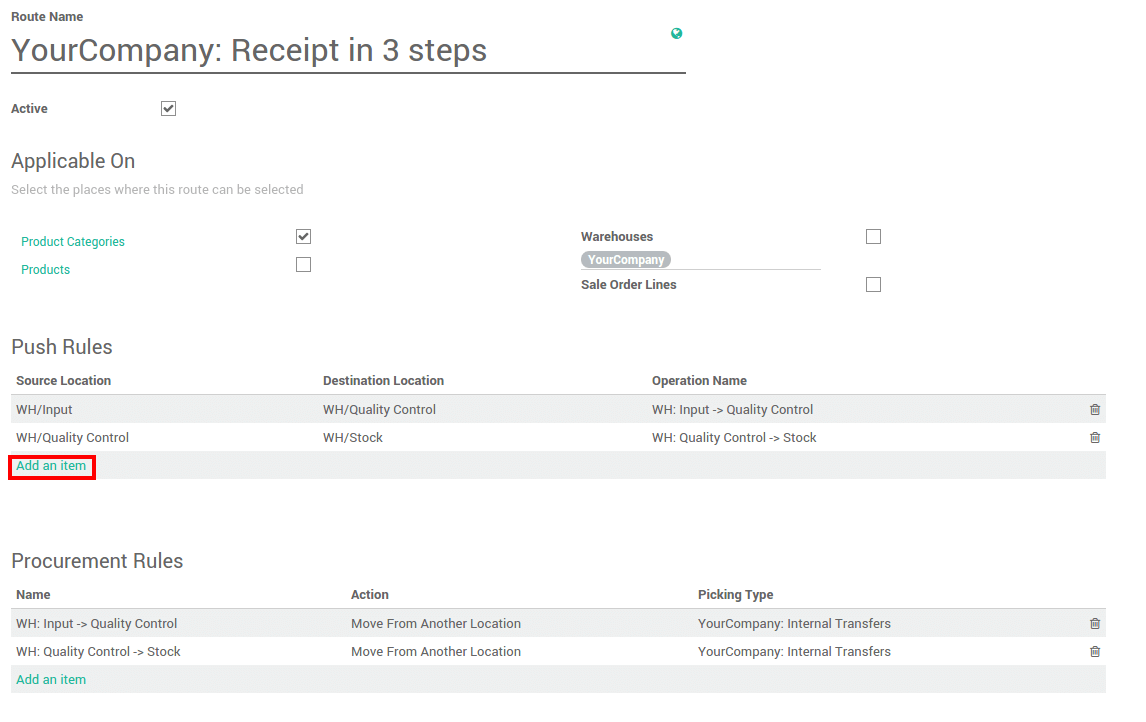
Task: Open push rule row WH/Quality Control to Stock
Action: point(400,437)
